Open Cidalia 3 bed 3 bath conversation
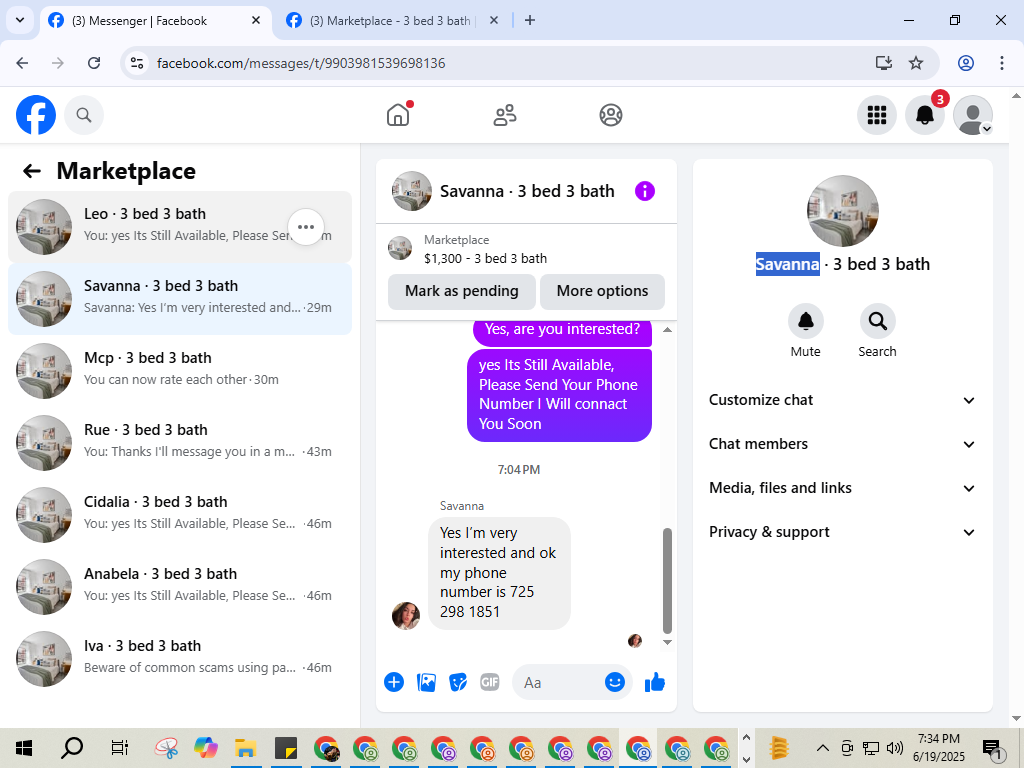1024x768 pixels. click(180, 515)
